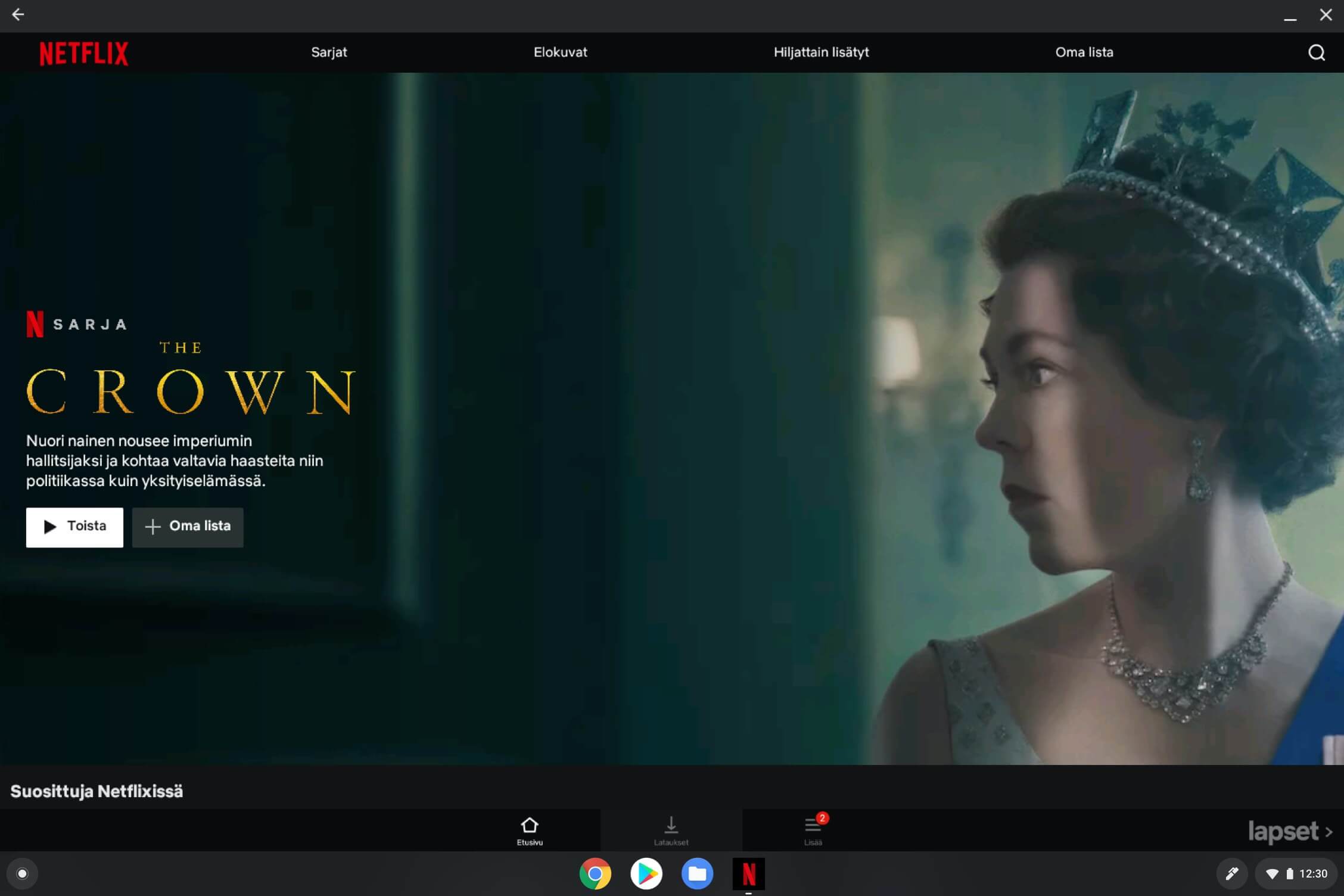Open Lisää menu with notification badge
Viewport: 1344px width, 896px height.
(814, 830)
